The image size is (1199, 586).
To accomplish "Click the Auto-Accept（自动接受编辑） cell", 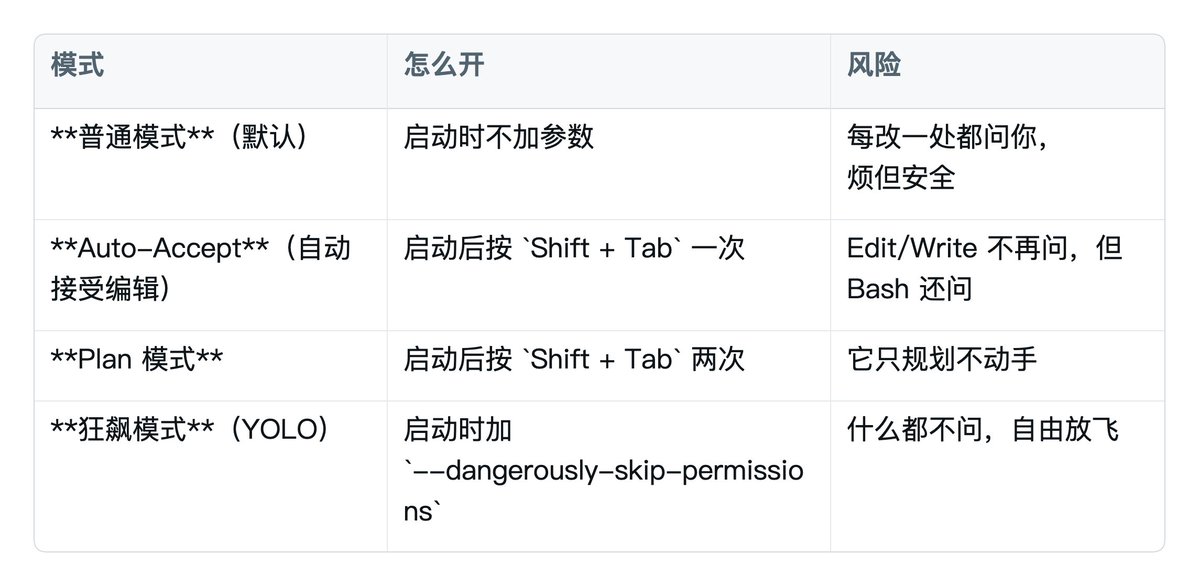I will [x=210, y=275].
